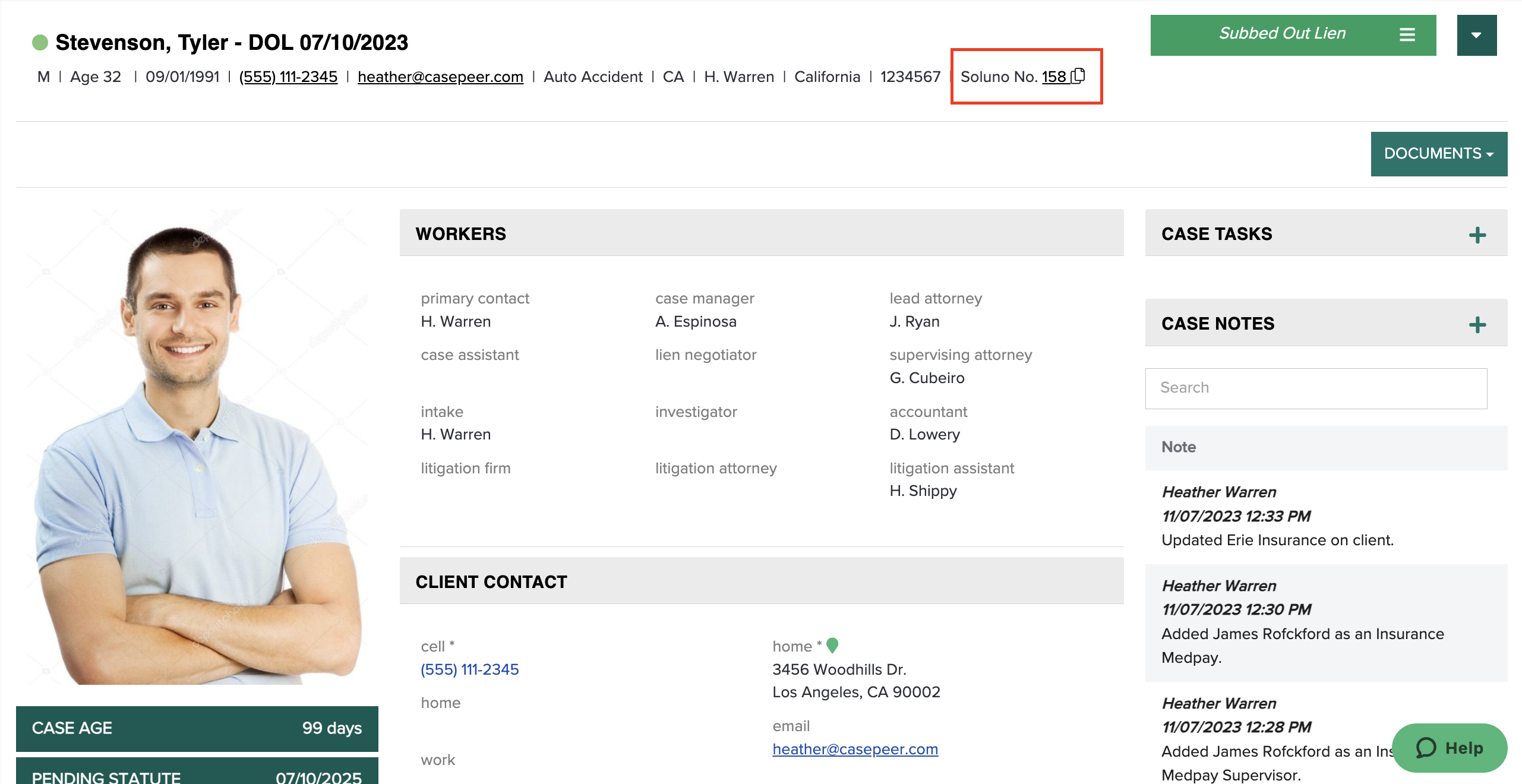This screenshot has height=784, width=1522.
Task: Add a new case note with plus icon
Action: pos(1477,324)
